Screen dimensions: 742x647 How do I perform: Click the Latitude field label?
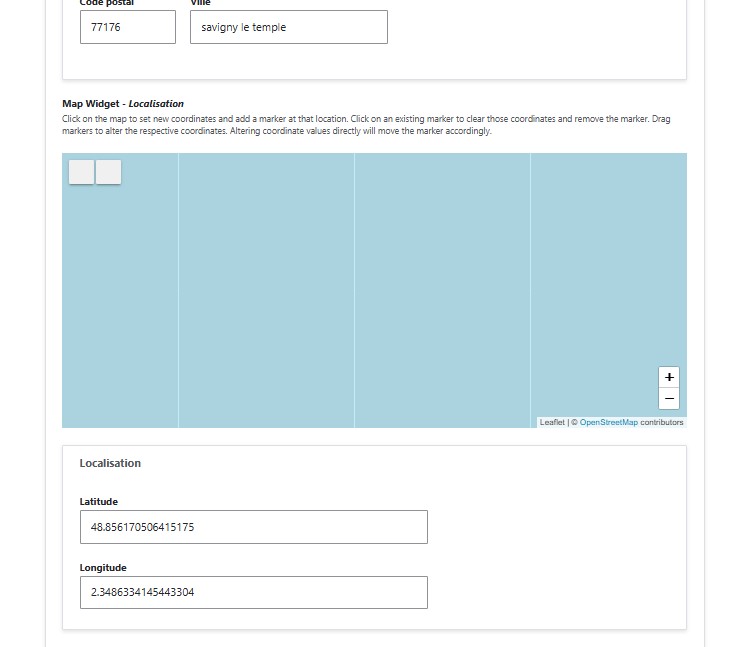pyautogui.click(x=99, y=502)
